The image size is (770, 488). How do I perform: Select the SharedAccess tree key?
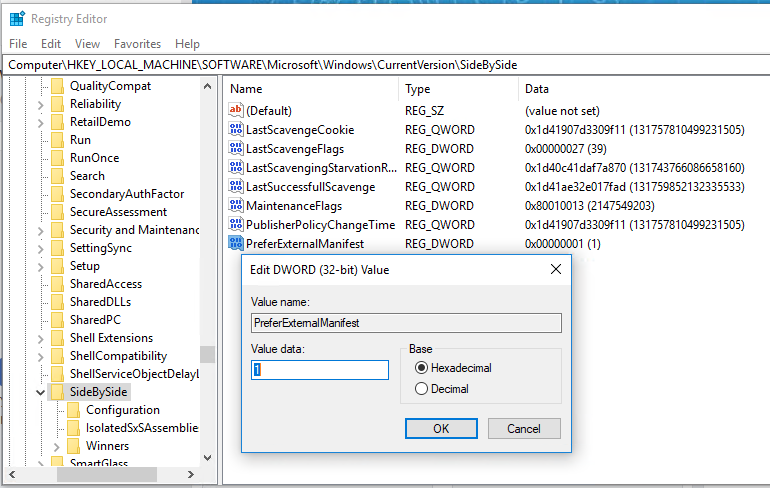point(106,284)
